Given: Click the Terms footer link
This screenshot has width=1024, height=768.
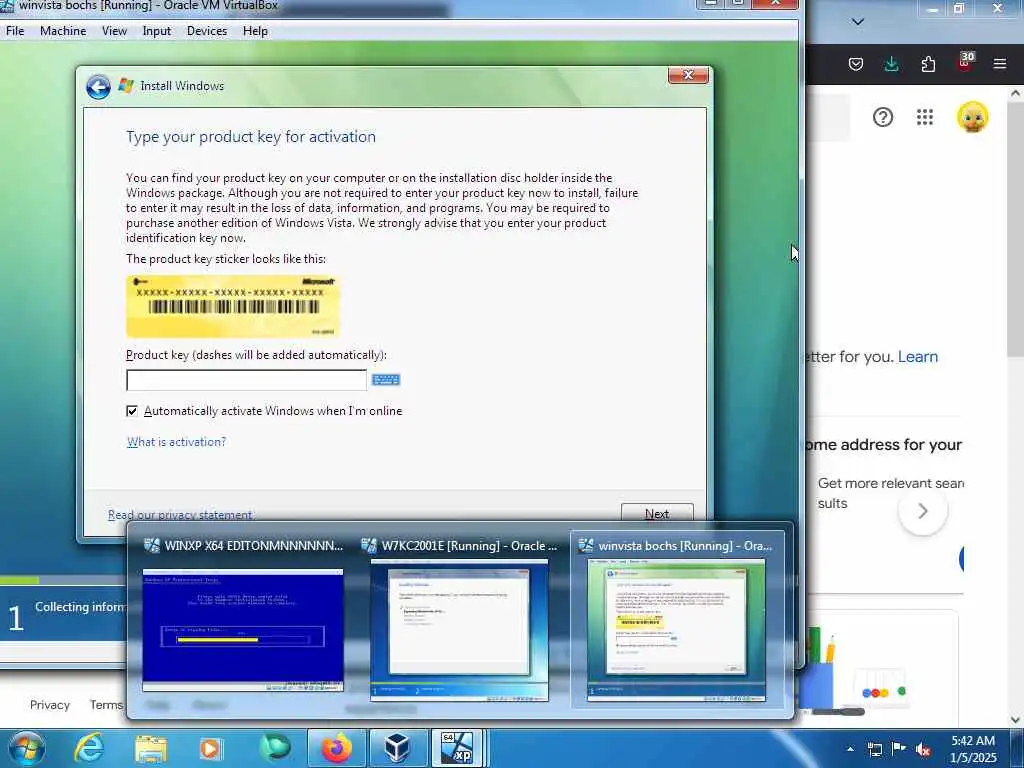Looking at the screenshot, I should [106, 705].
